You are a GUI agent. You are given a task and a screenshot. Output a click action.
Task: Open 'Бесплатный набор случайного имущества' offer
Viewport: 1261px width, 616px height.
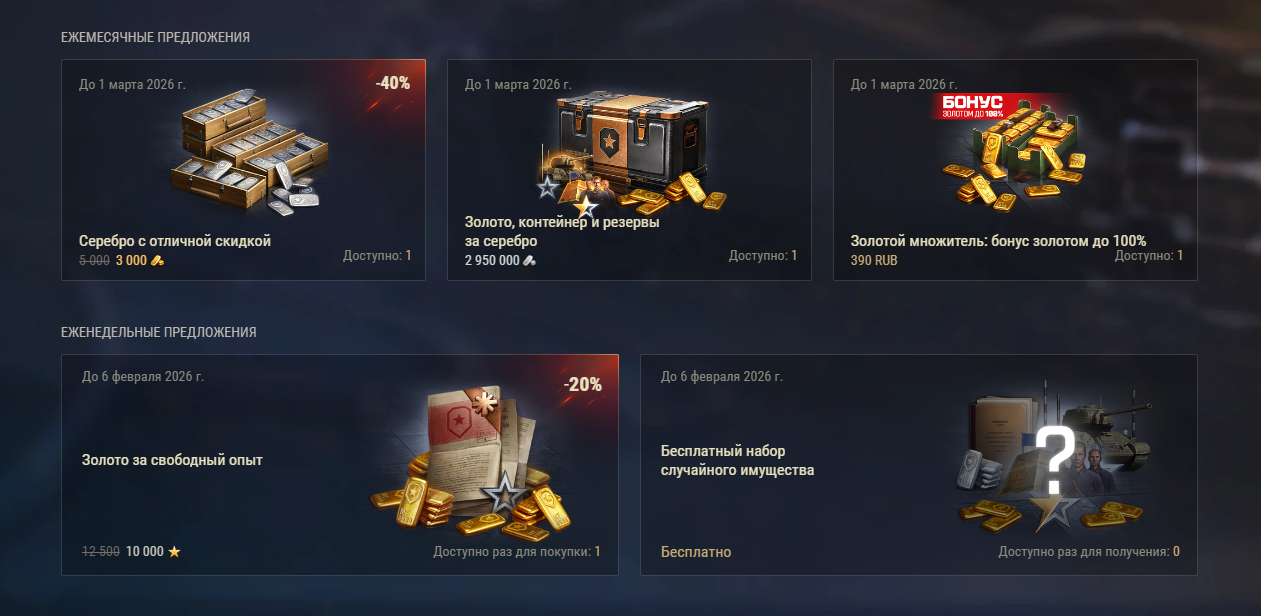(738, 461)
